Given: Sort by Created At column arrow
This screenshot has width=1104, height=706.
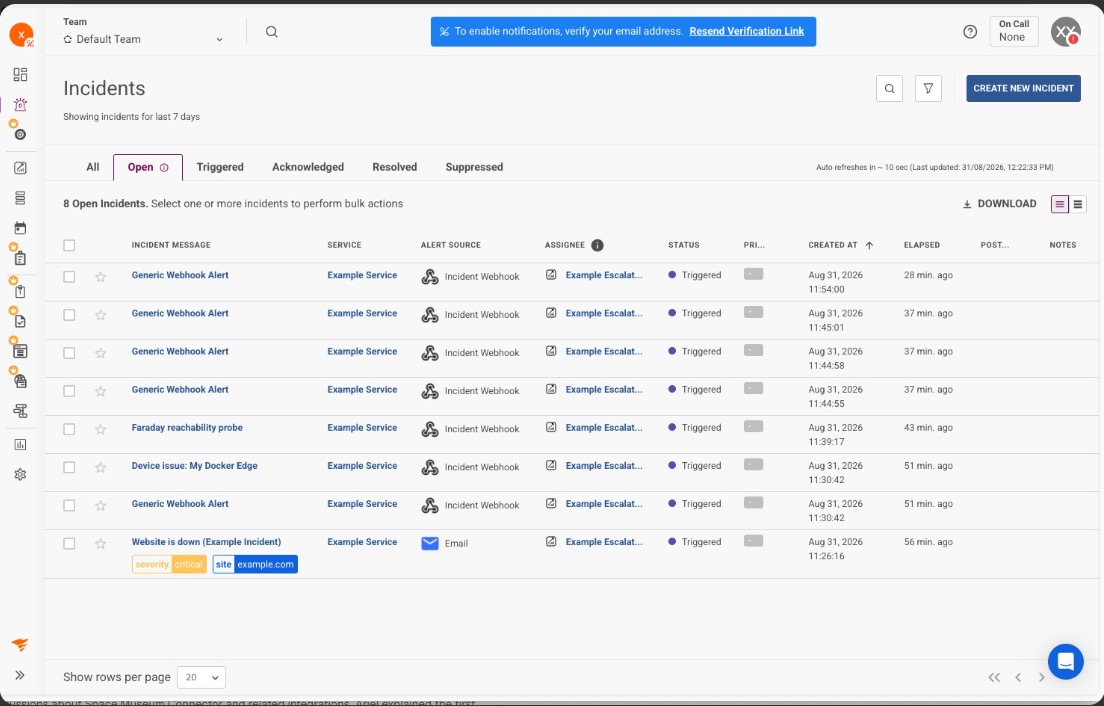Looking at the screenshot, I should point(869,245).
